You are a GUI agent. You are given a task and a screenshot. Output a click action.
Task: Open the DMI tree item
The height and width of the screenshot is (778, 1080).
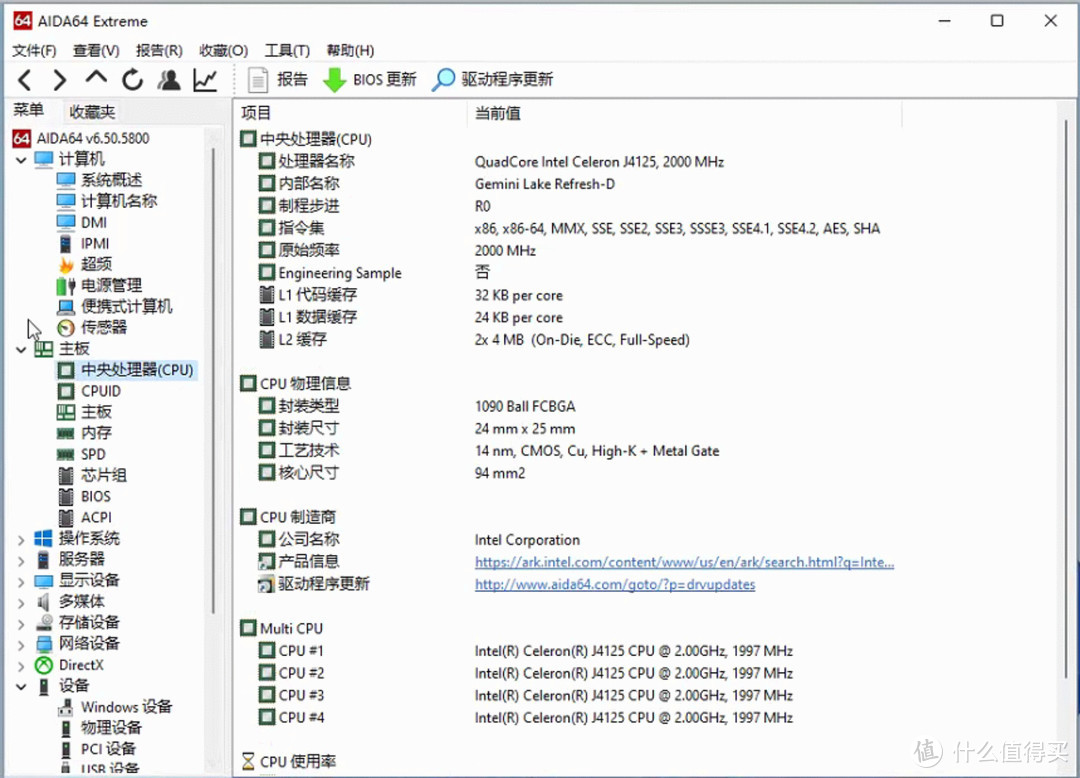click(82, 222)
